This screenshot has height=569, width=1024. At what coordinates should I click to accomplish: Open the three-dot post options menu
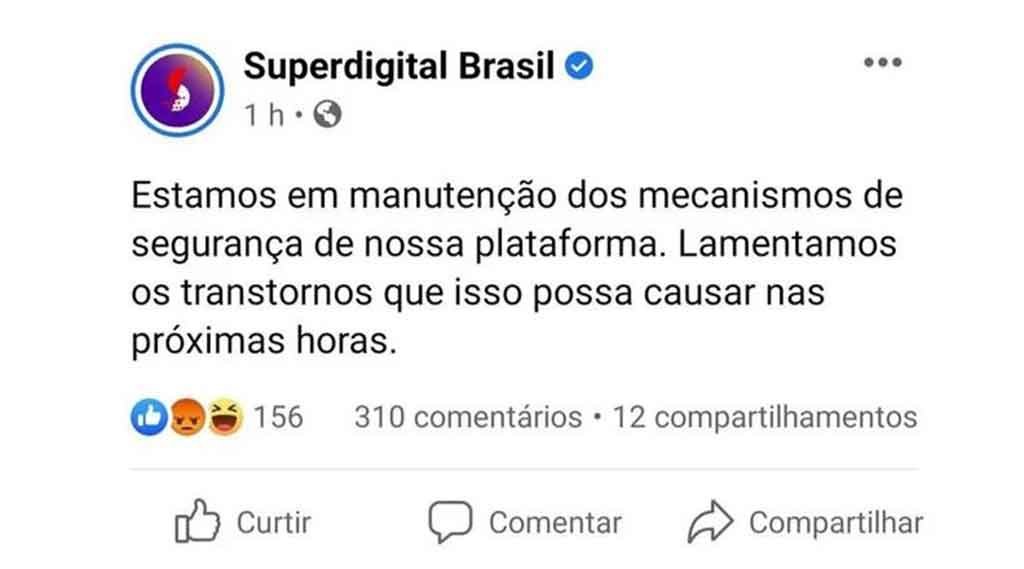pyautogui.click(x=883, y=63)
